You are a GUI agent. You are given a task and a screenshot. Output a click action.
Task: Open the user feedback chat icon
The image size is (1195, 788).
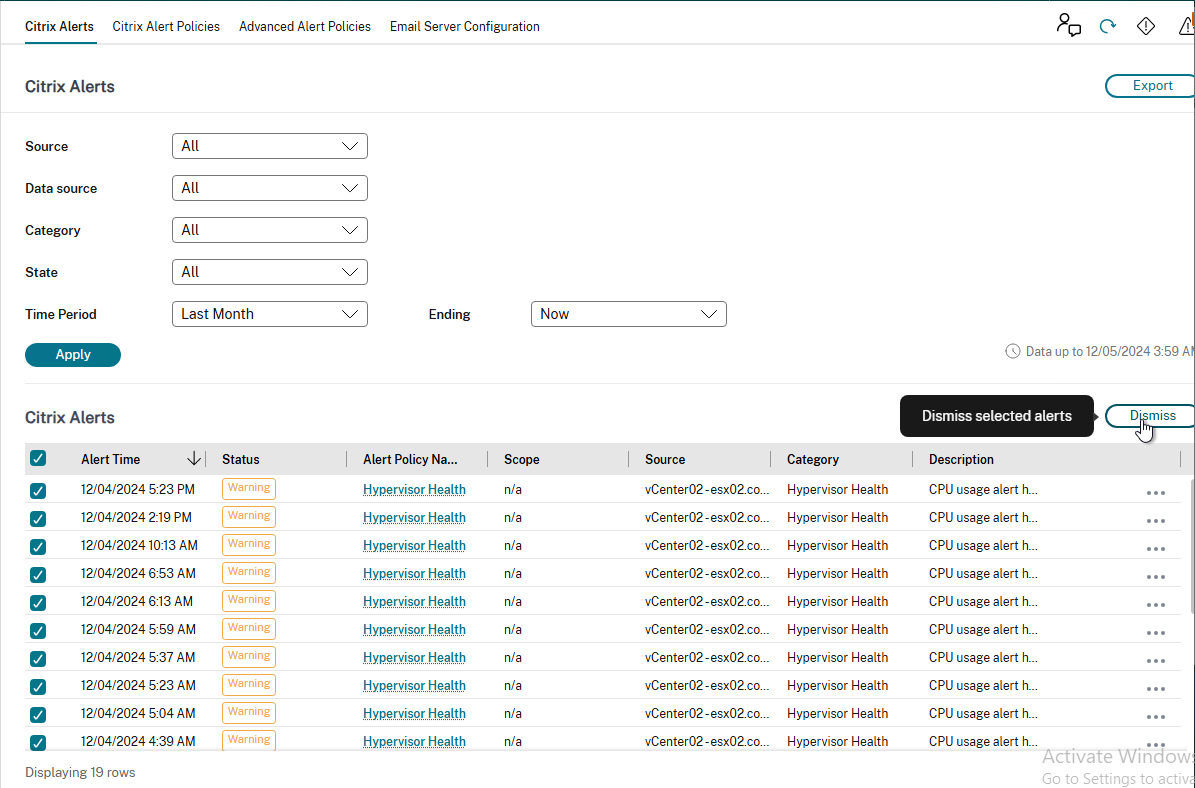1068,25
